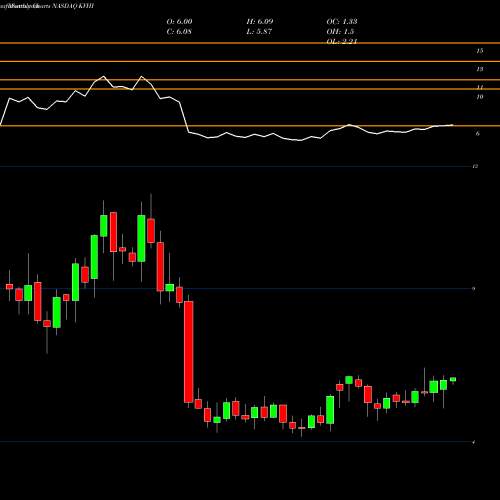Click the OH: 1.5 reading
This screenshot has width=500, height=500.
click(x=340, y=32)
